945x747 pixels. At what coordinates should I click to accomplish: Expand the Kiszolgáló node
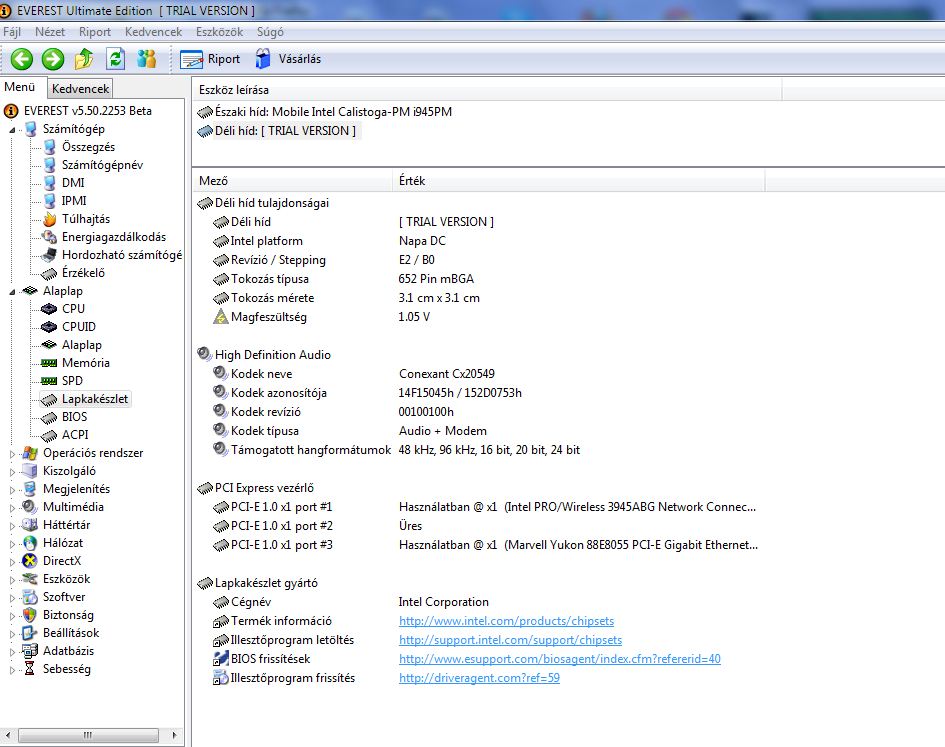click(x=12, y=471)
